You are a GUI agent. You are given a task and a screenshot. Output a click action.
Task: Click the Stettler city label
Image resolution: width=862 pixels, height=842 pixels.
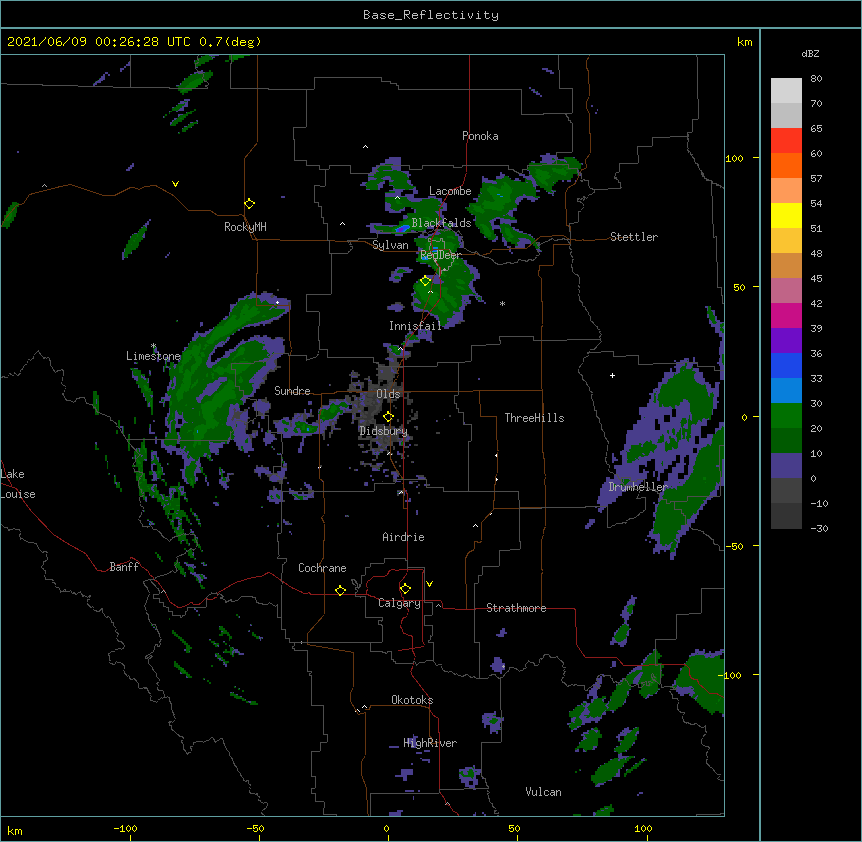pyautogui.click(x=634, y=237)
